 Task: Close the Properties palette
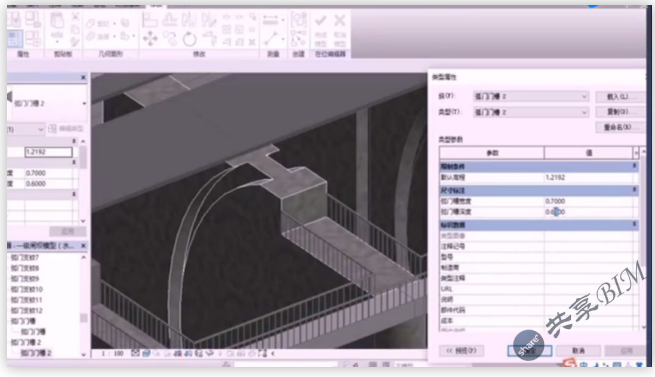(x=83, y=77)
